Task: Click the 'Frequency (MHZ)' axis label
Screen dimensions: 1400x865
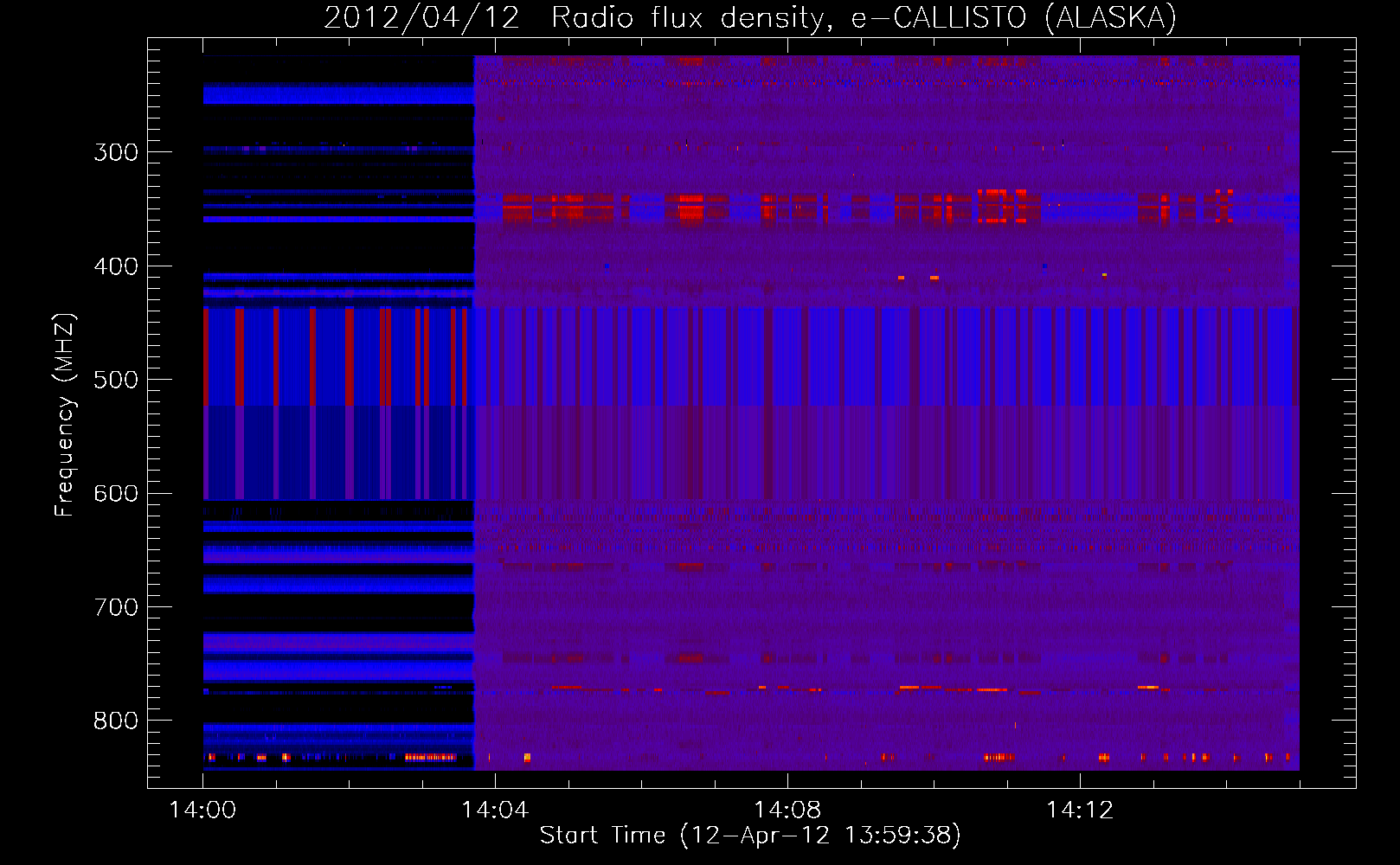Action: tap(65, 414)
